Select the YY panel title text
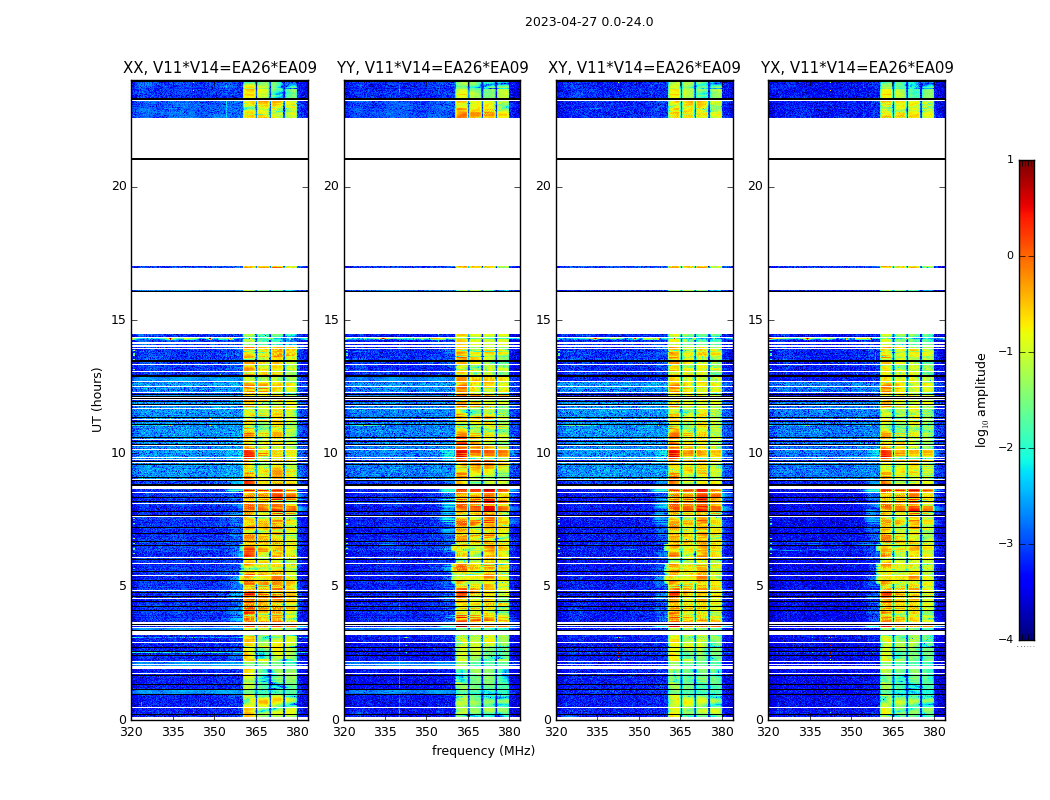This screenshot has height=800, width=1050. click(432, 68)
